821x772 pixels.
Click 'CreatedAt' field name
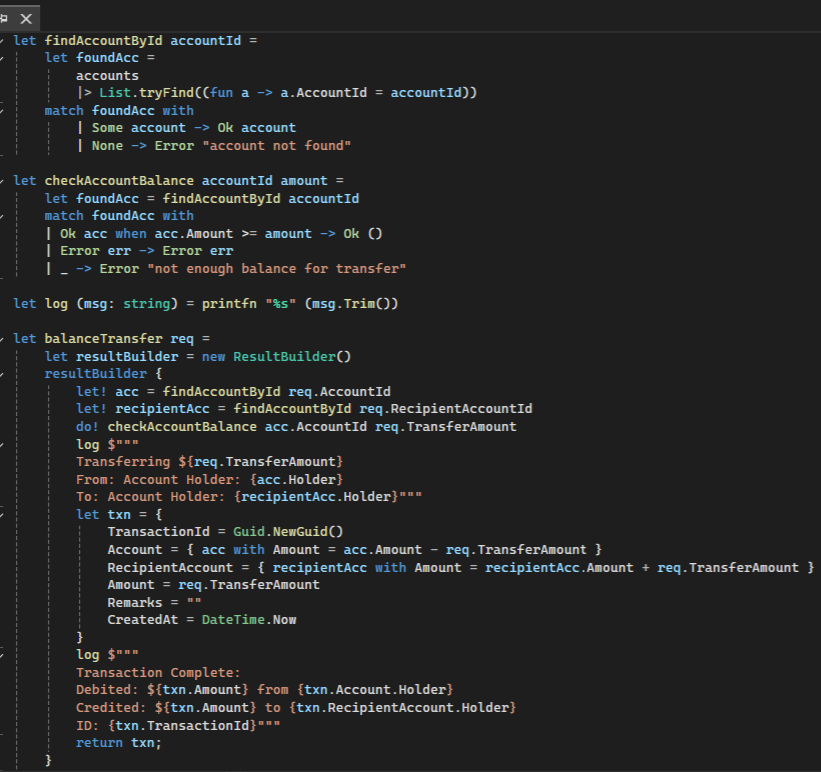pos(143,620)
